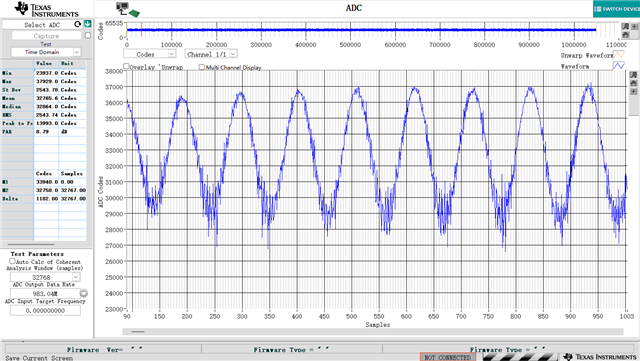The image size is (640, 361).
Task: Open the 32768 analysis window samples dropdown
Action: (x=45, y=277)
